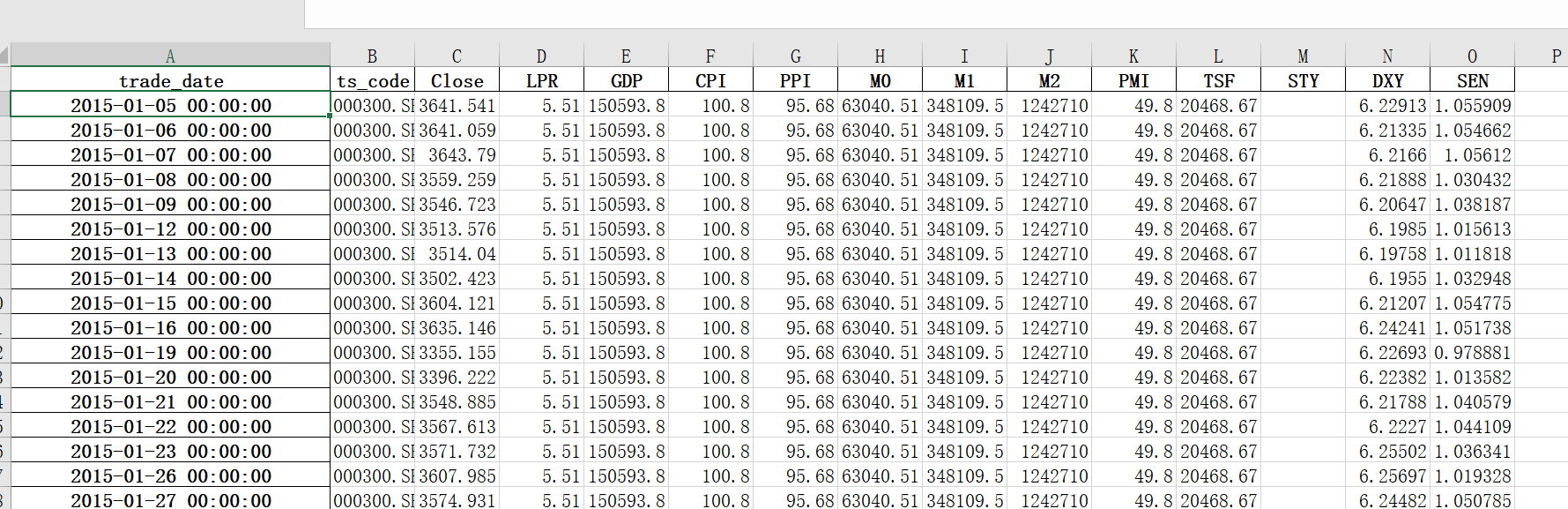Select Close value 3643.79
Viewport: 1568px width, 509px height.
pos(457,154)
